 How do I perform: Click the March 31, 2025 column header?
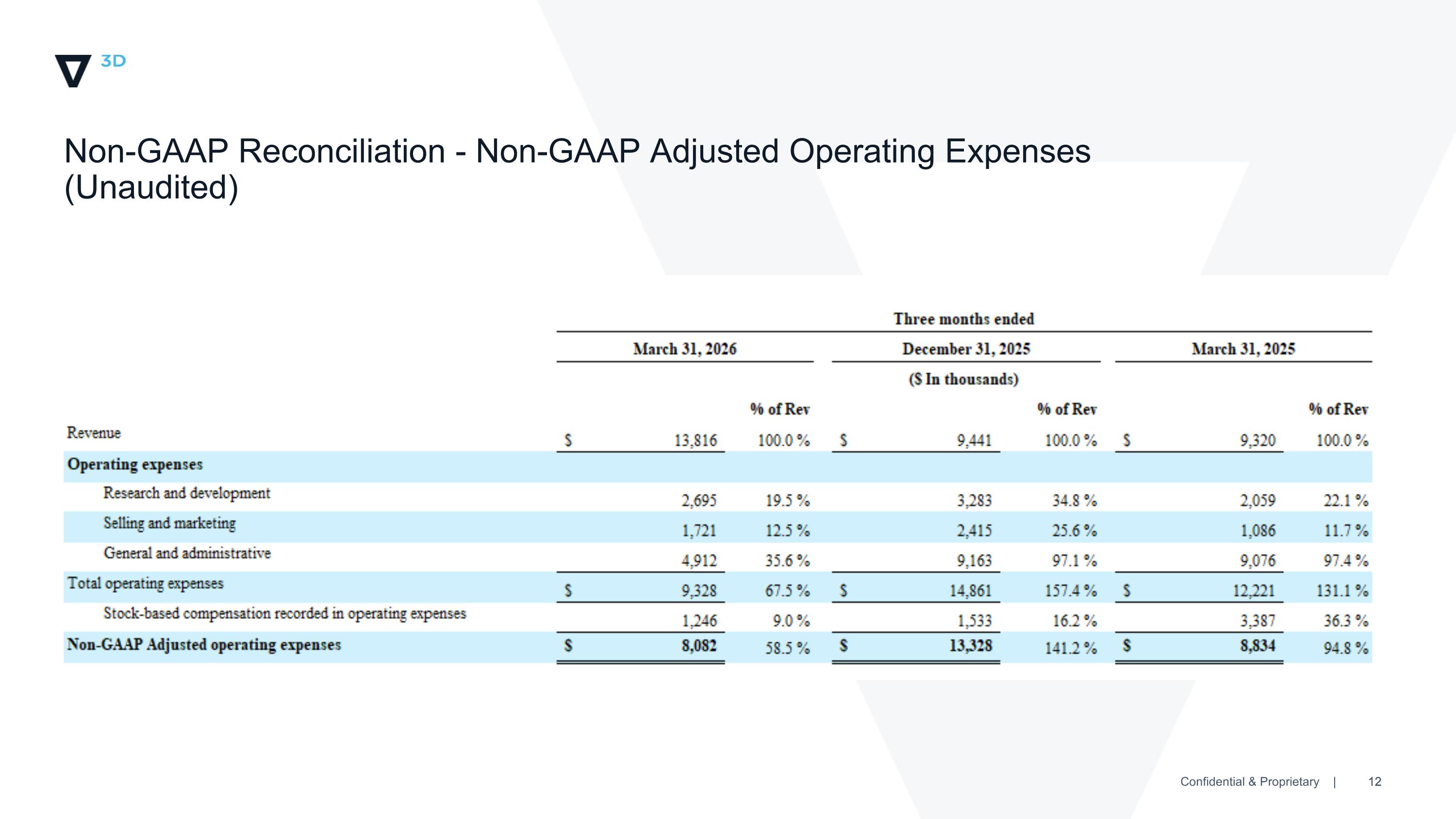[1243, 349]
